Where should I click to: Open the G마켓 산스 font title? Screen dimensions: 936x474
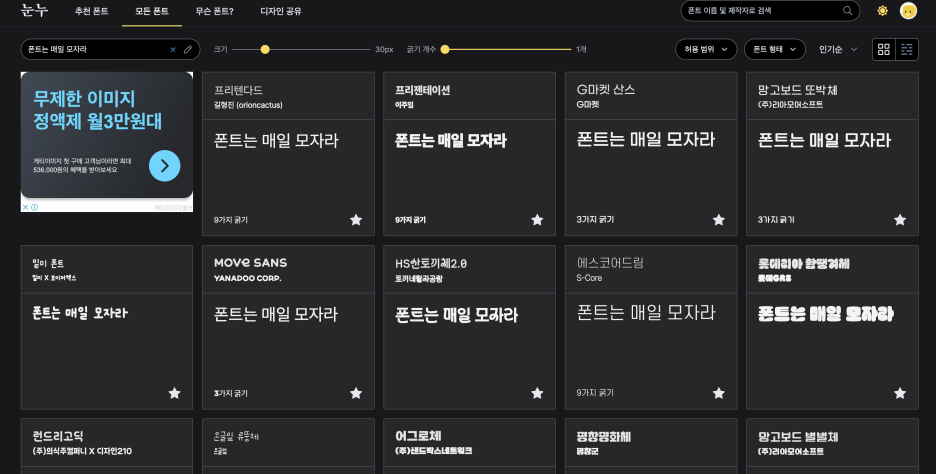pyautogui.click(x=605, y=90)
